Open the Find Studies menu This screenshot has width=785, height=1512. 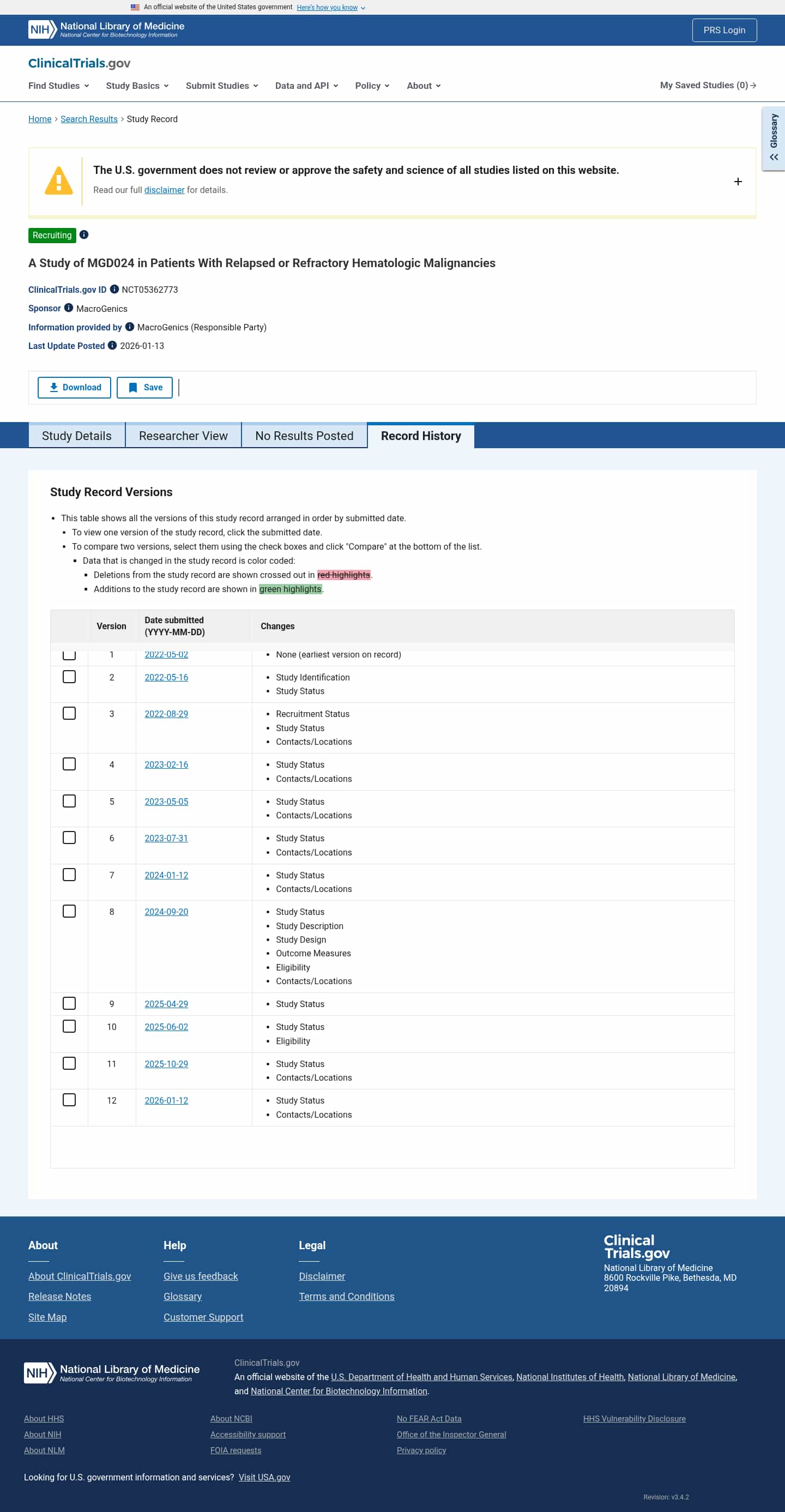click(x=59, y=86)
